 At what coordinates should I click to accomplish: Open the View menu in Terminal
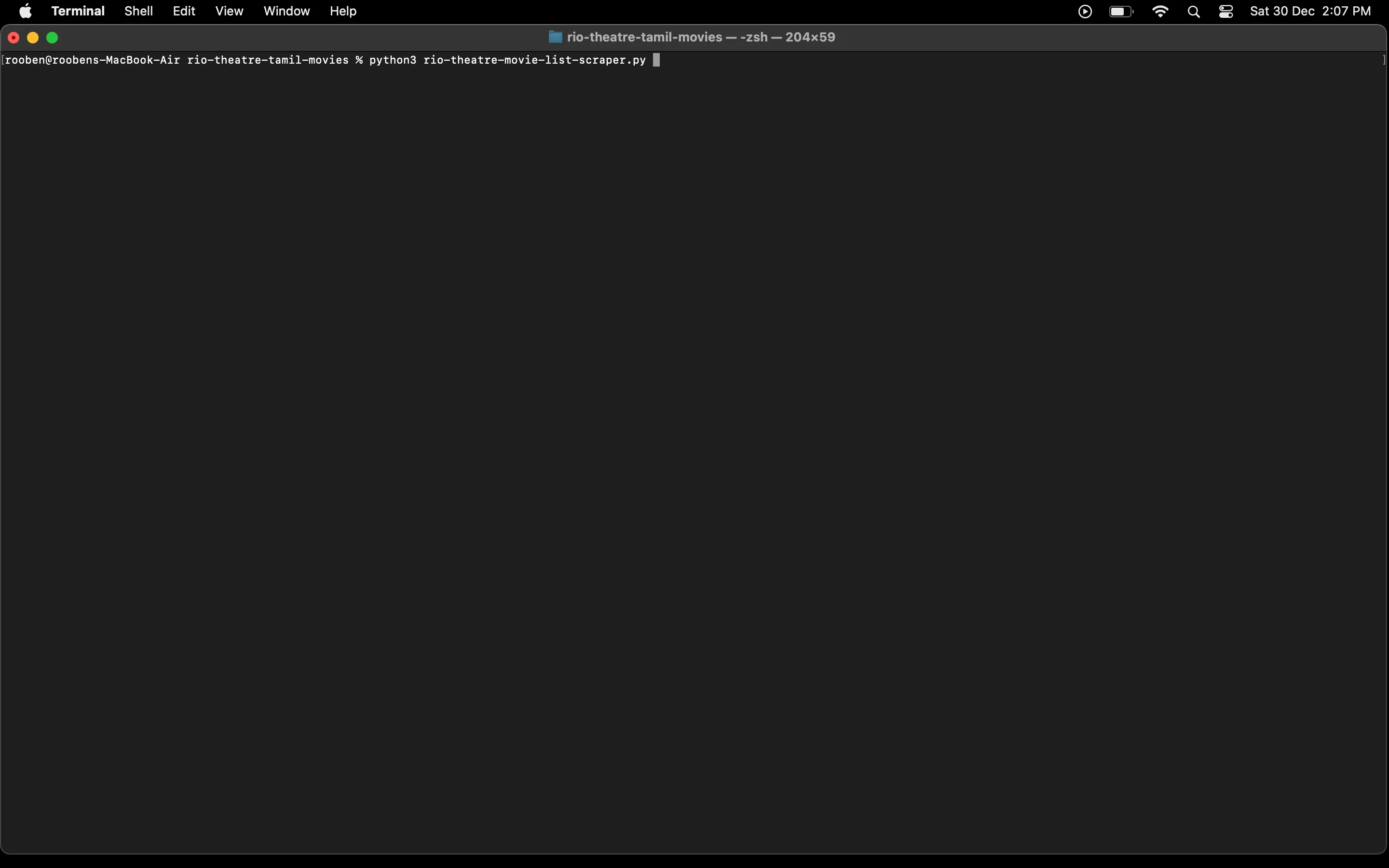coord(228,11)
